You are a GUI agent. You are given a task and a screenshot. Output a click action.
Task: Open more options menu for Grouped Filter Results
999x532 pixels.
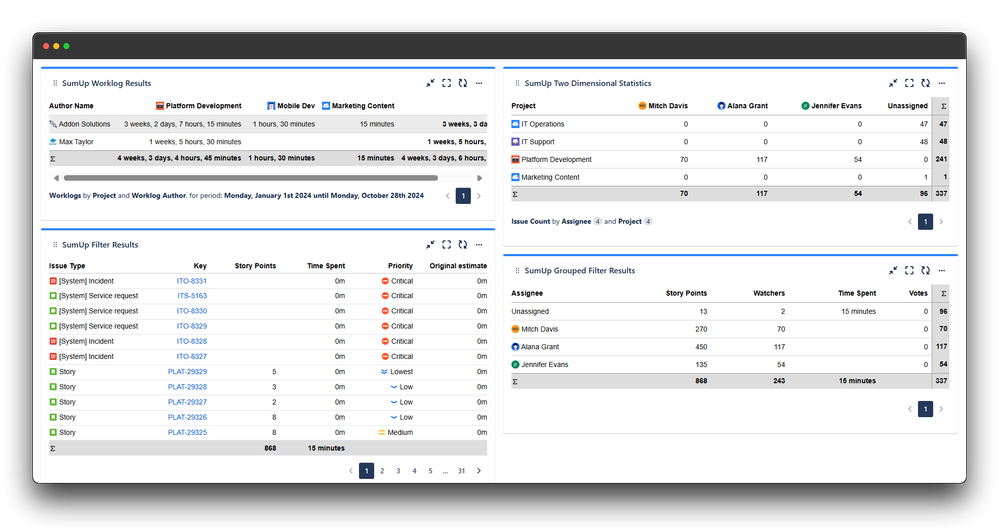tap(942, 270)
